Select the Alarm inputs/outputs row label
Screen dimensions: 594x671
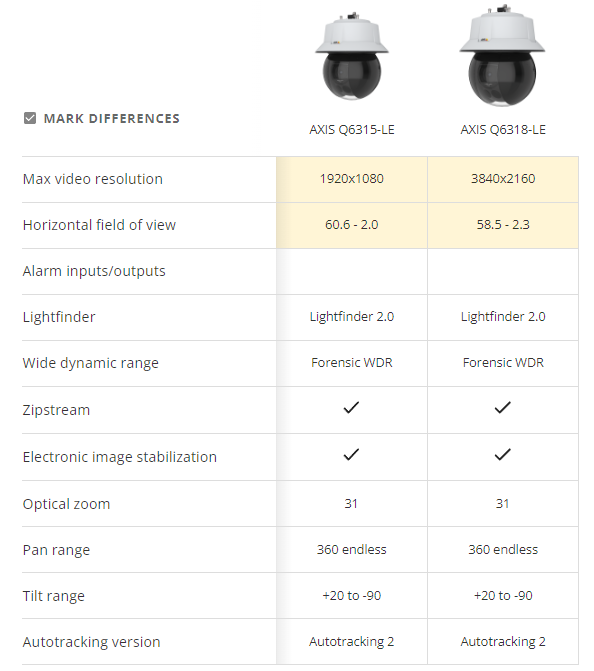click(94, 271)
